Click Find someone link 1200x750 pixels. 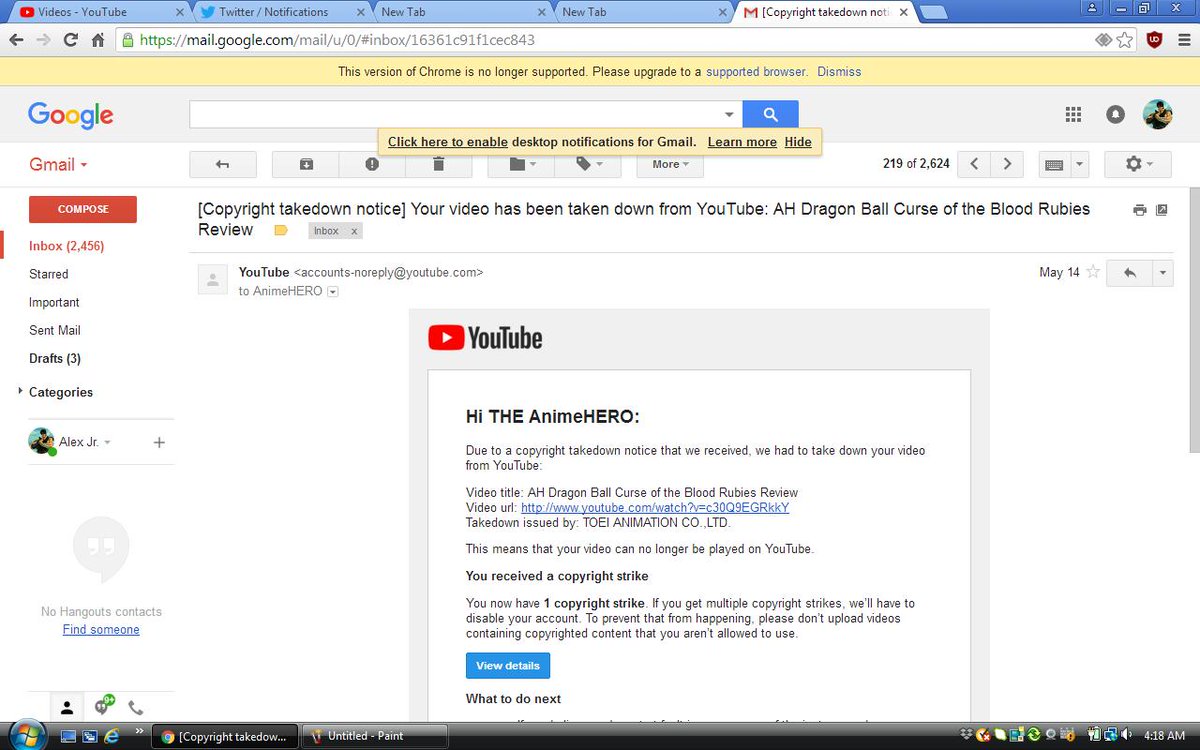pos(101,630)
